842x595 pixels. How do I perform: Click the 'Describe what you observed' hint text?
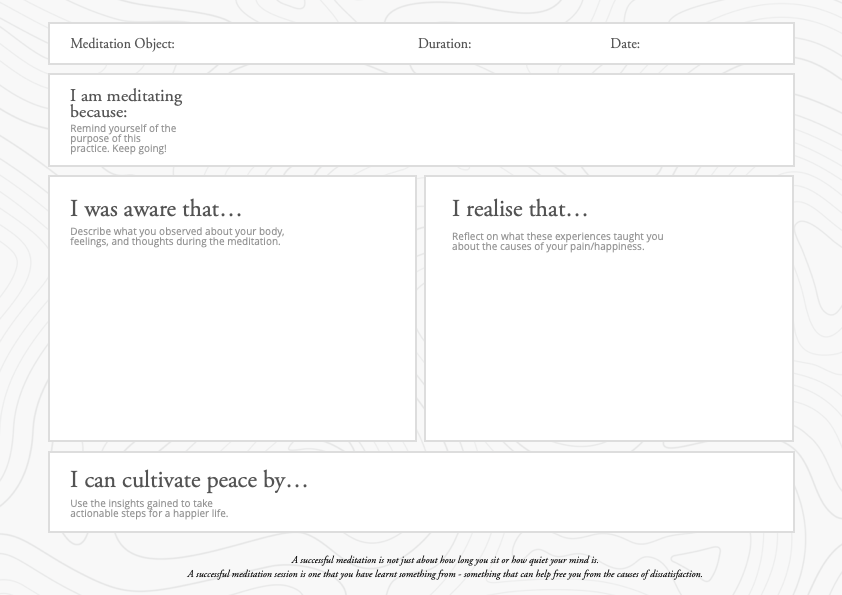(x=177, y=236)
